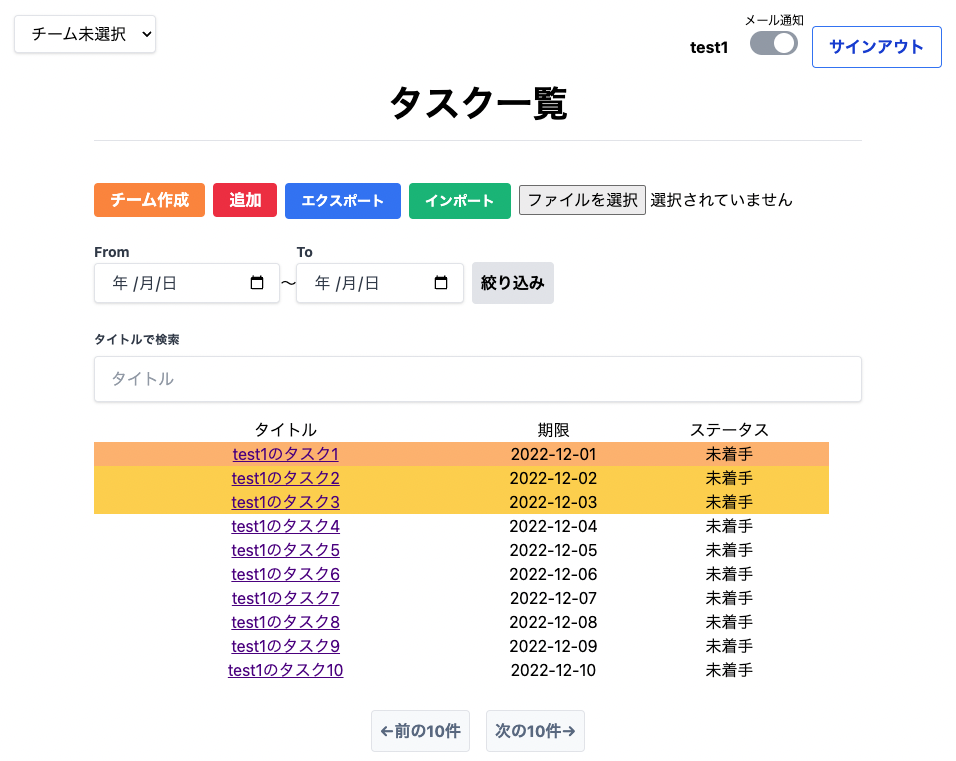
Task: Click the test1 username label
Action: tap(709, 47)
